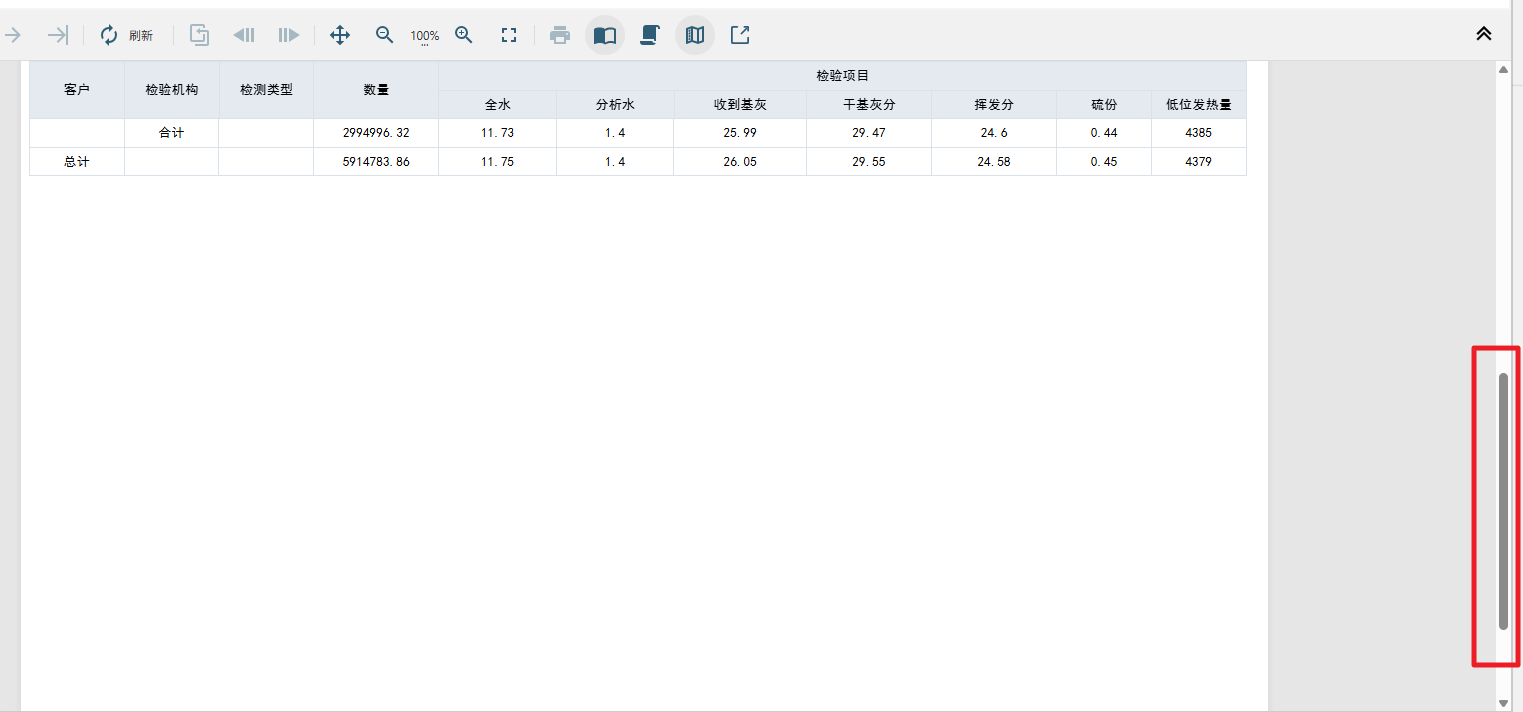Screen dimensions: 1523x712
Task: Toggle the open-book page view
Action: tap(605, 35)
